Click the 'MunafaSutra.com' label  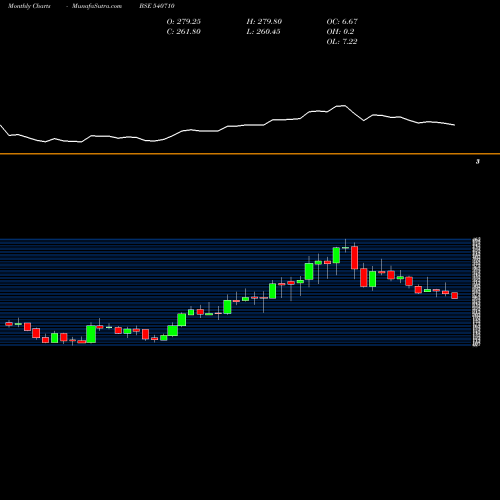click(97, 6)
